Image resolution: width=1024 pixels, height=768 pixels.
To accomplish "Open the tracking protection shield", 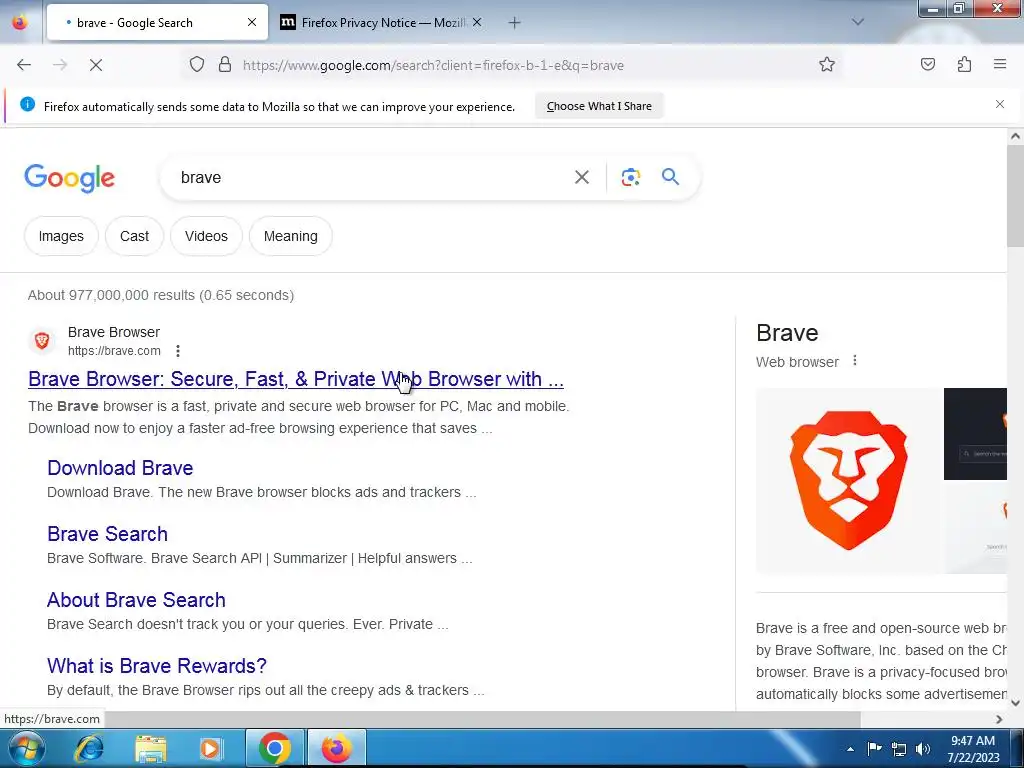I will [197, 65].
